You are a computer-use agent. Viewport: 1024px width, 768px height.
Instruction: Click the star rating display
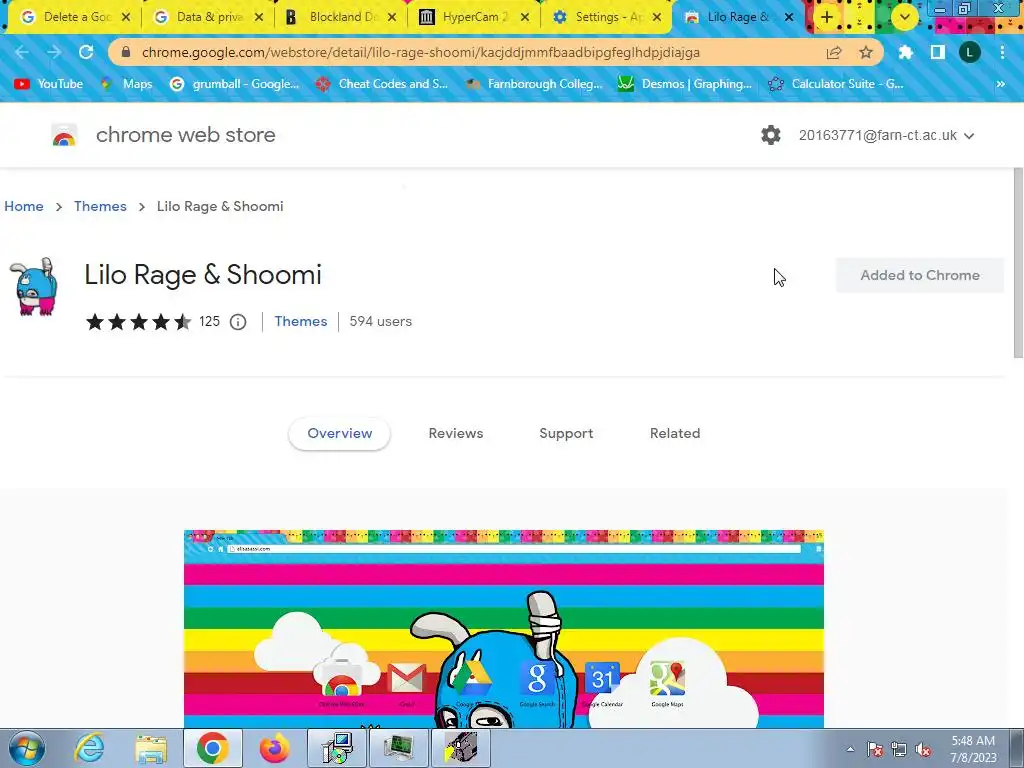pos(138,322)
